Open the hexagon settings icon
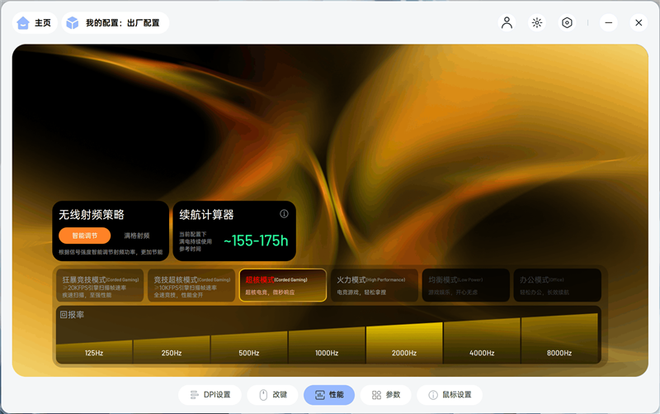660x414 pixels. click(567, 23)
